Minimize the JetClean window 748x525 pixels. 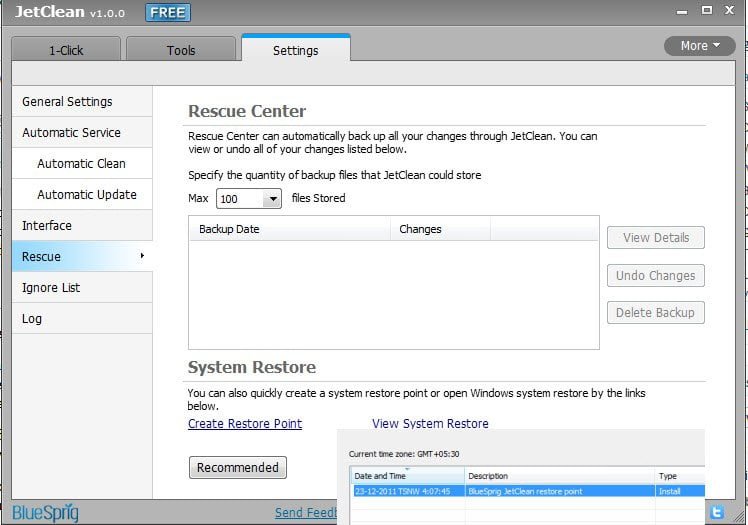click(682, 11)
